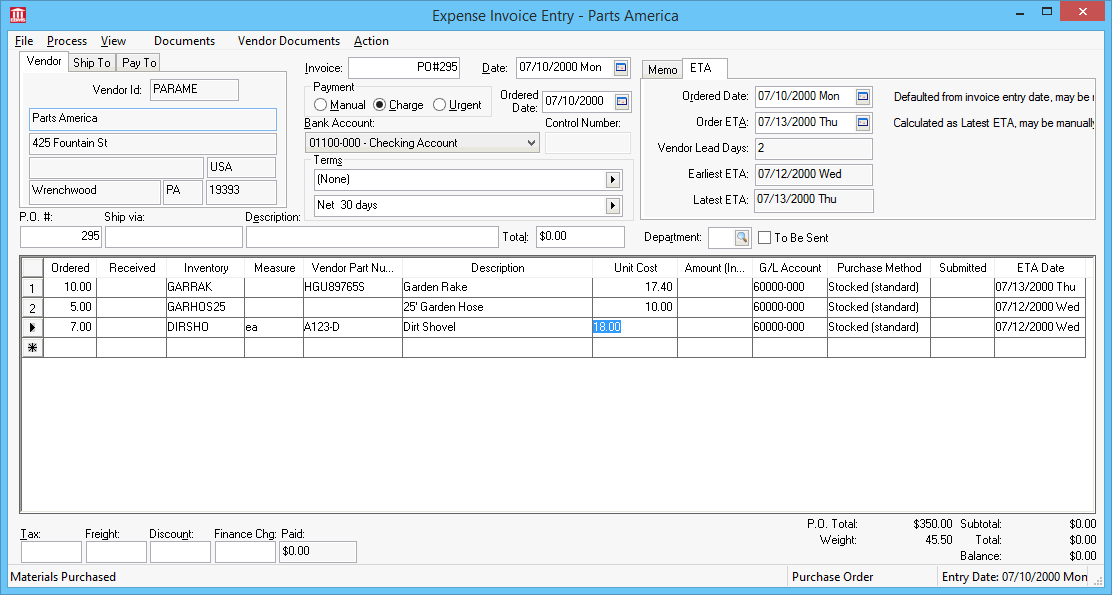Click the Total amount field
Image resolution: width=1112 pixels, height=595 pixels.
click(x=580, y=237)
